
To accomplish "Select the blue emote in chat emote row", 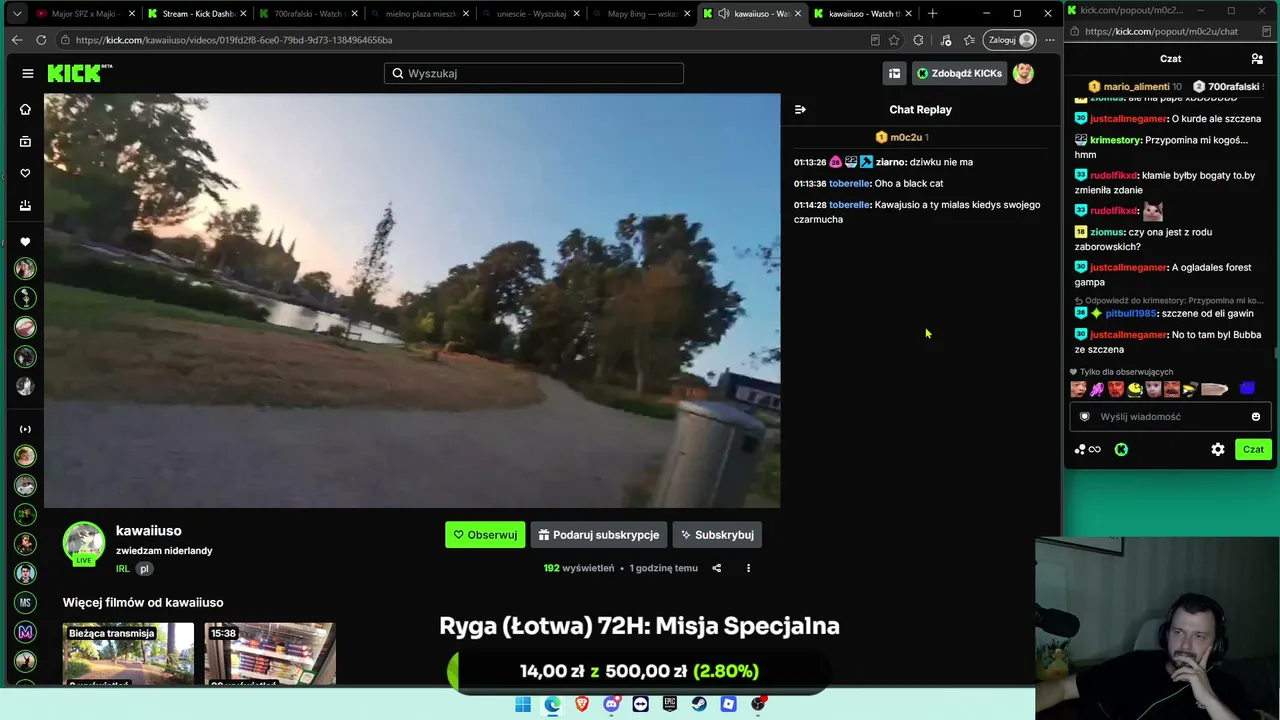I will tap(1247, 389).
